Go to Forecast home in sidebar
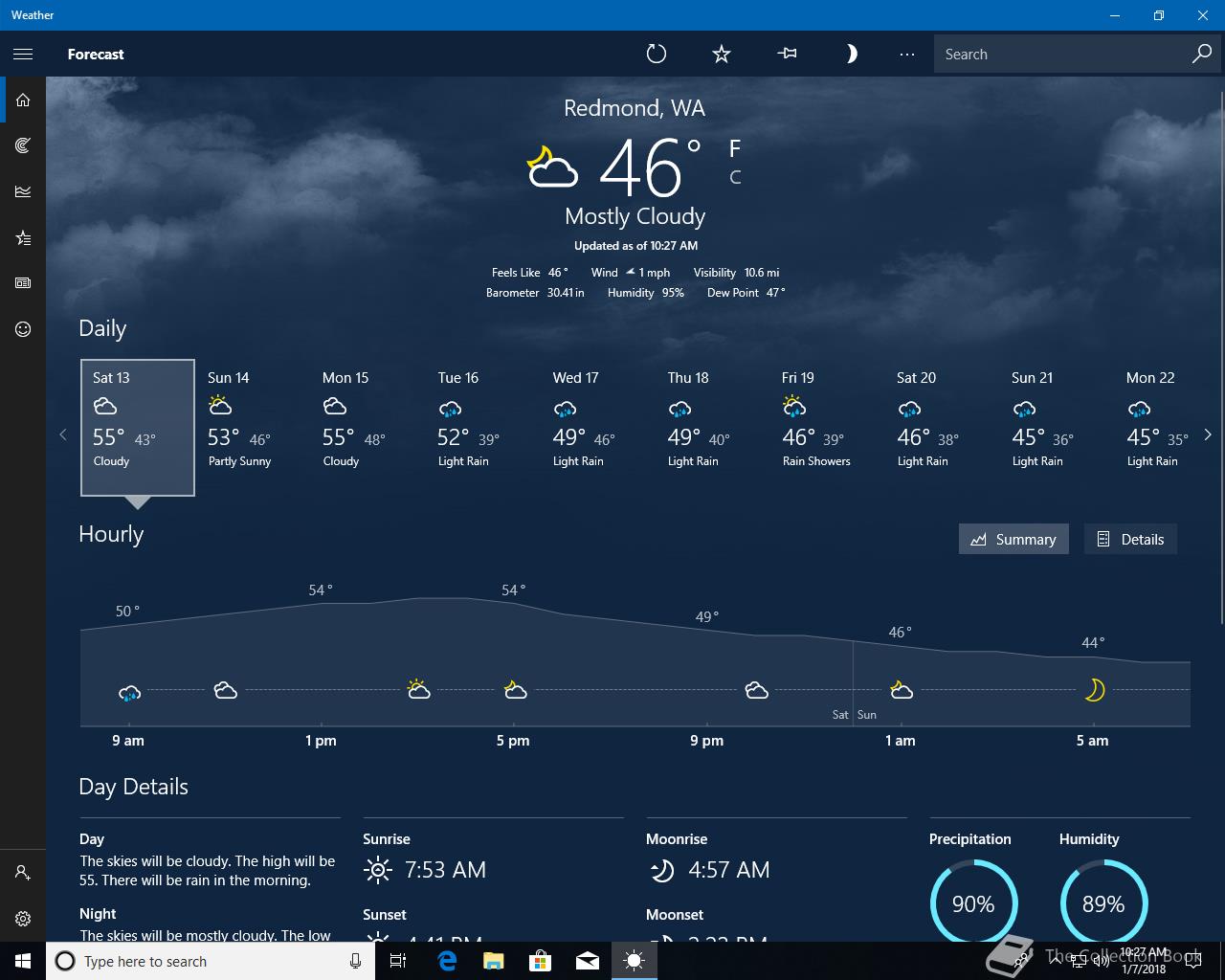The image size is (1225, 980). [x=23, y=100]
